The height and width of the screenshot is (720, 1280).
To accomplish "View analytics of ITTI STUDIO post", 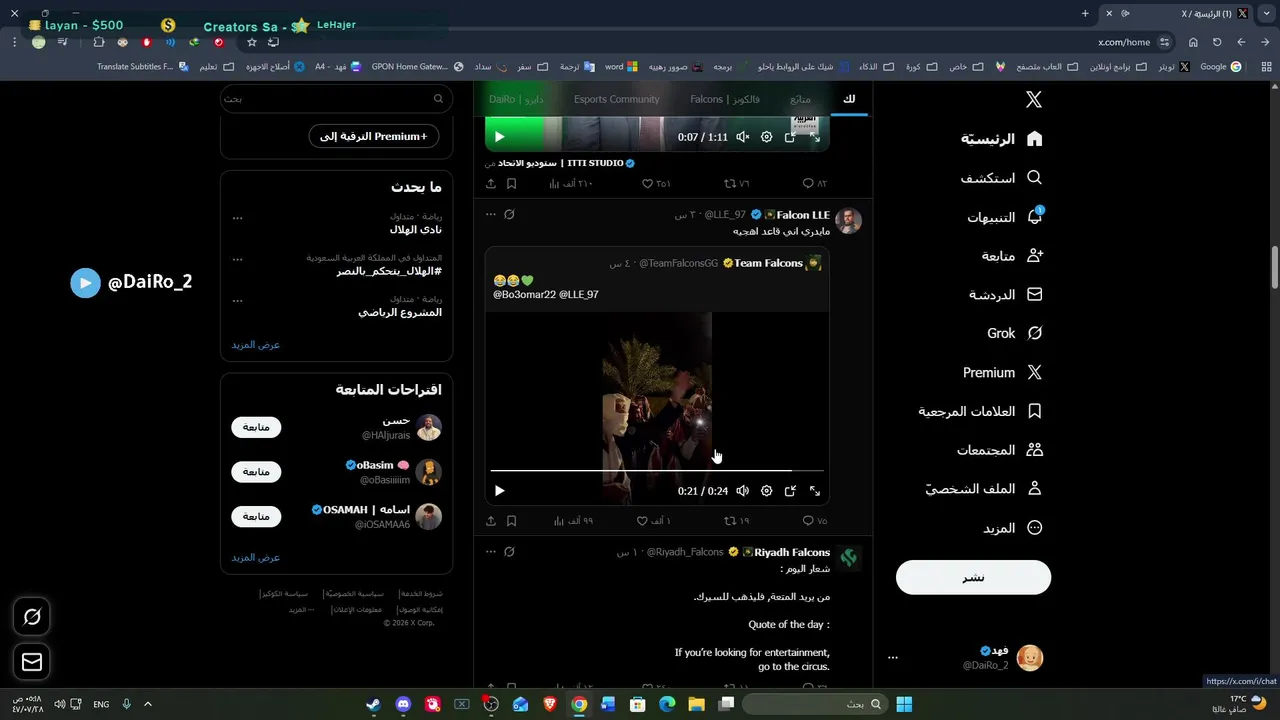I will (x=573, y=184).
